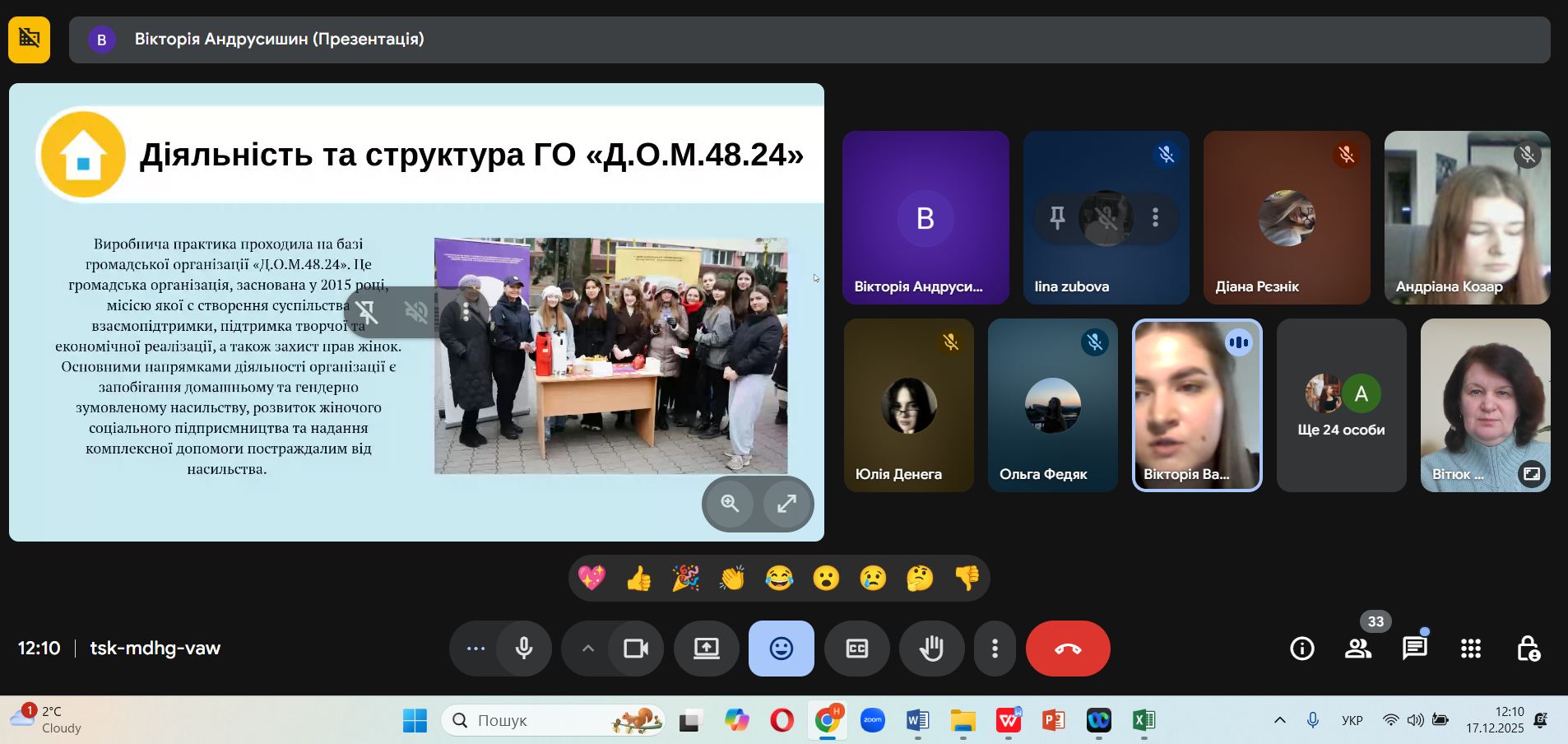1568x744 pixels.
Task: Hide the emoji reactions bar
Action: tap(781, 649)
